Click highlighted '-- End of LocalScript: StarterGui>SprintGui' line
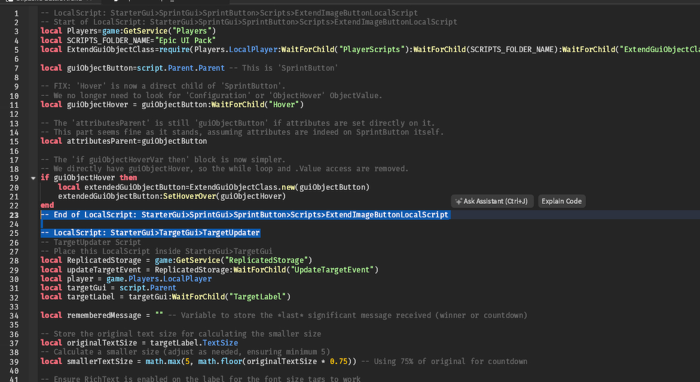This screenshot has height=382, width=700. click(x=244, y=215)
